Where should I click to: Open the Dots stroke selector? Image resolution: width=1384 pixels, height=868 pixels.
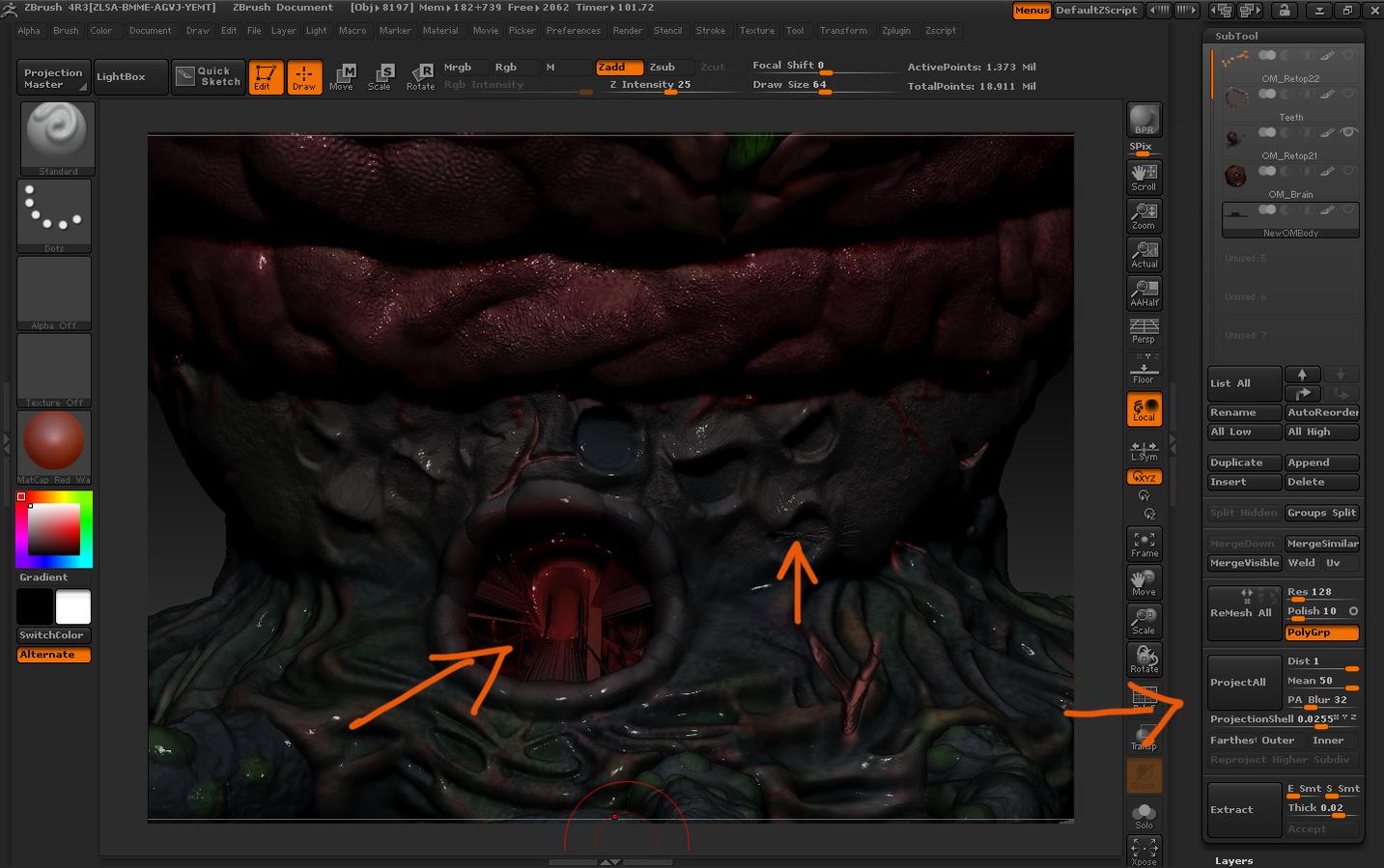click(53, 210)
